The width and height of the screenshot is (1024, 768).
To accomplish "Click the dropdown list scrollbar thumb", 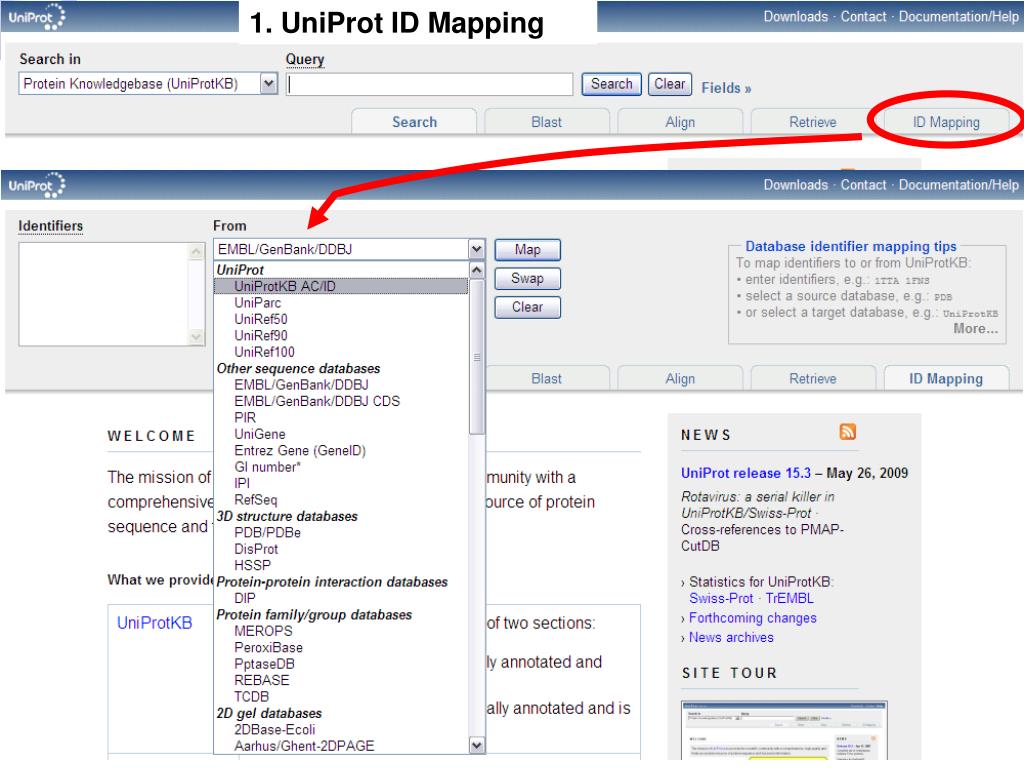I will point(477,357).
